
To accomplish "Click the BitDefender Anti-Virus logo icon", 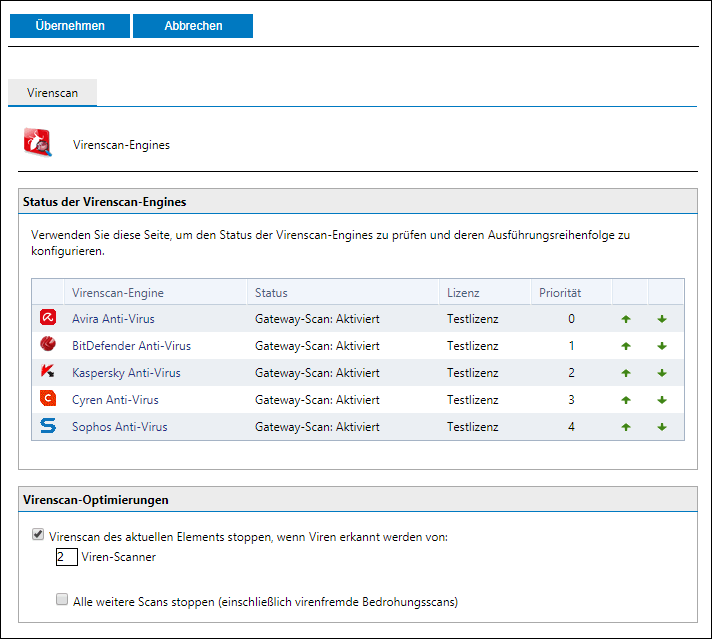I will coord(48,344).
